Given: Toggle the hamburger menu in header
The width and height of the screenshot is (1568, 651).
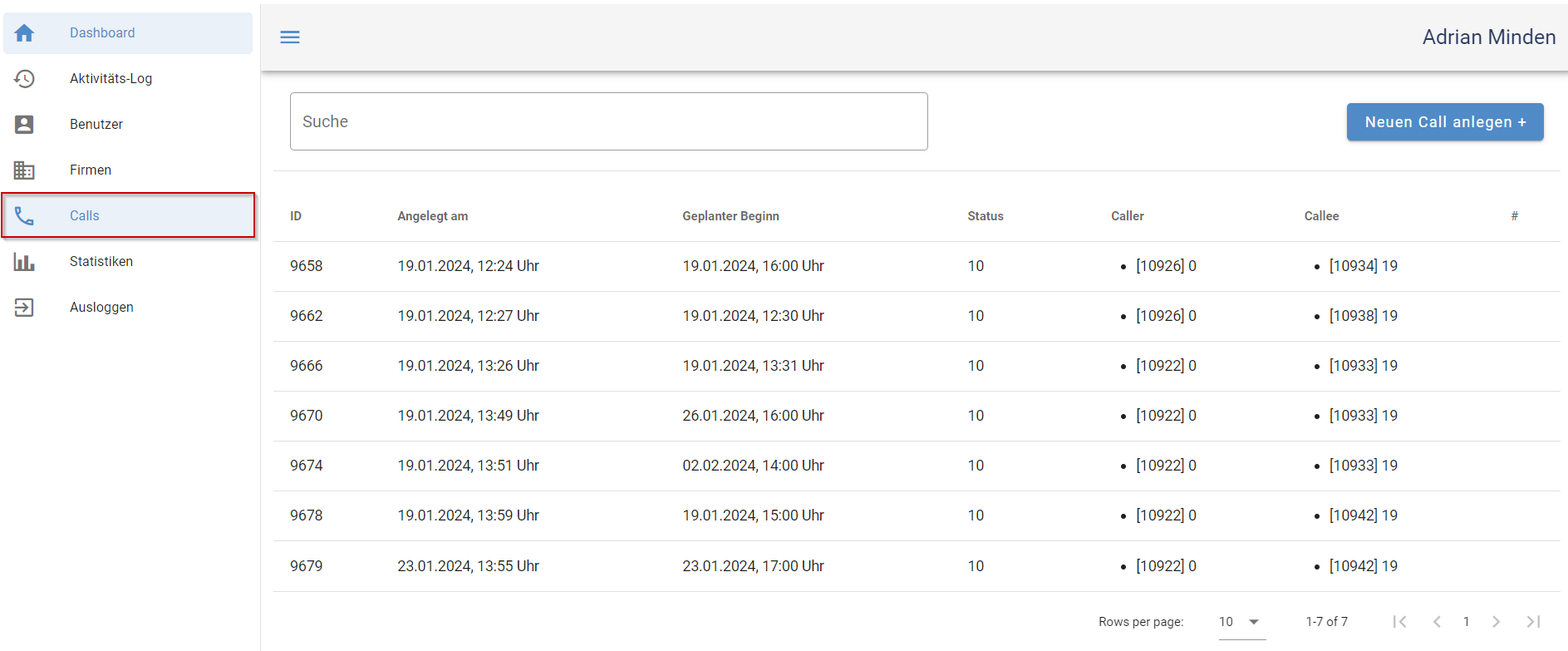Looking at the screenshot, I should coord(290,37).
